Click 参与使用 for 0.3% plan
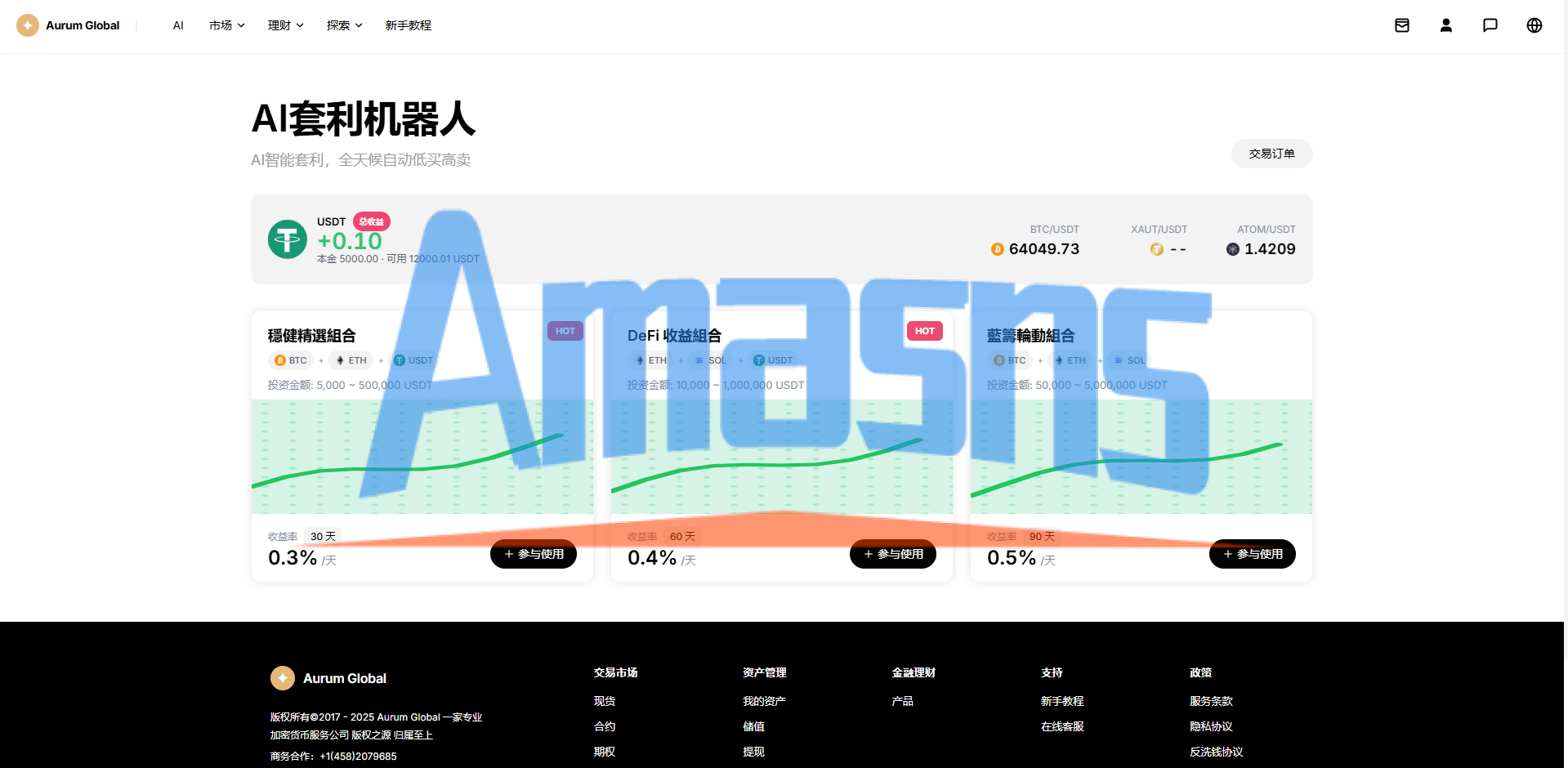Screen dimensions: 1568x768 (534, 554)
